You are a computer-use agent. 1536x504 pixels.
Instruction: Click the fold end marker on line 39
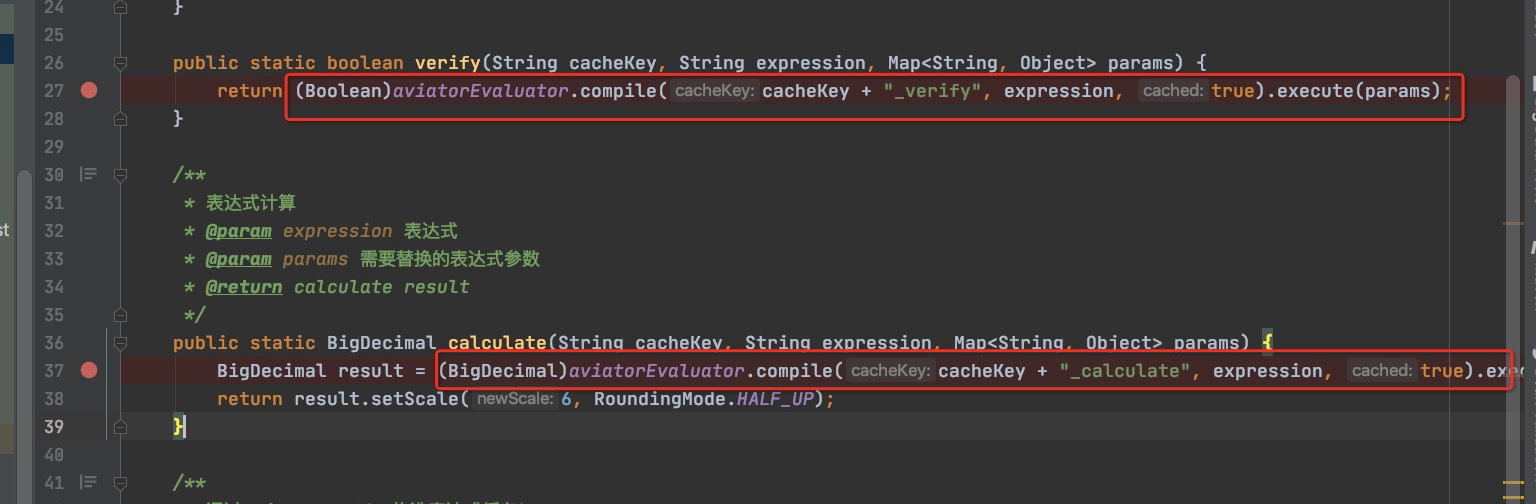click(x=121, y=427)
